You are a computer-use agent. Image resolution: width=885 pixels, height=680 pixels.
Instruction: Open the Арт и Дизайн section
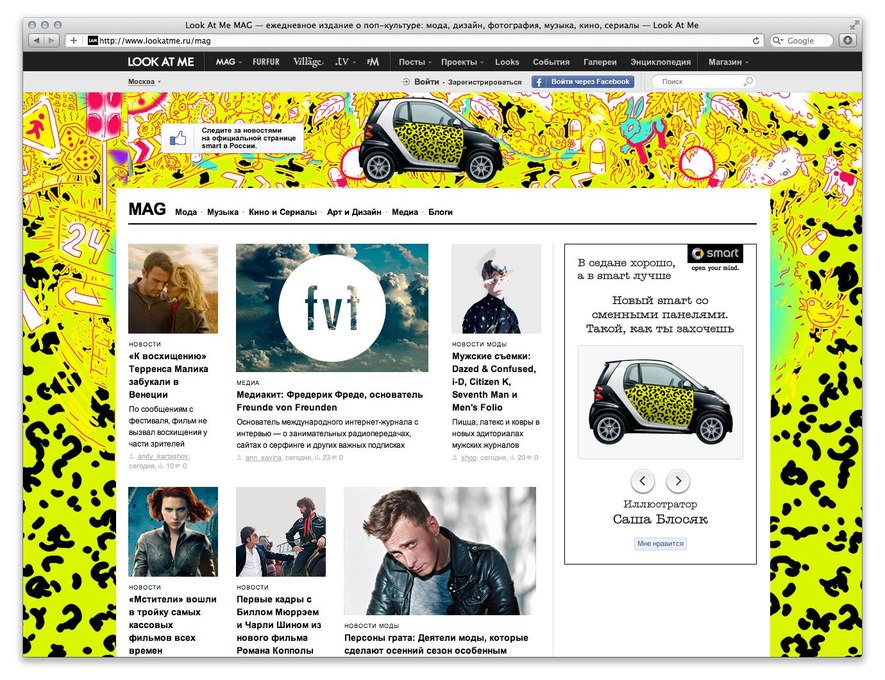(x=354, y=212)
